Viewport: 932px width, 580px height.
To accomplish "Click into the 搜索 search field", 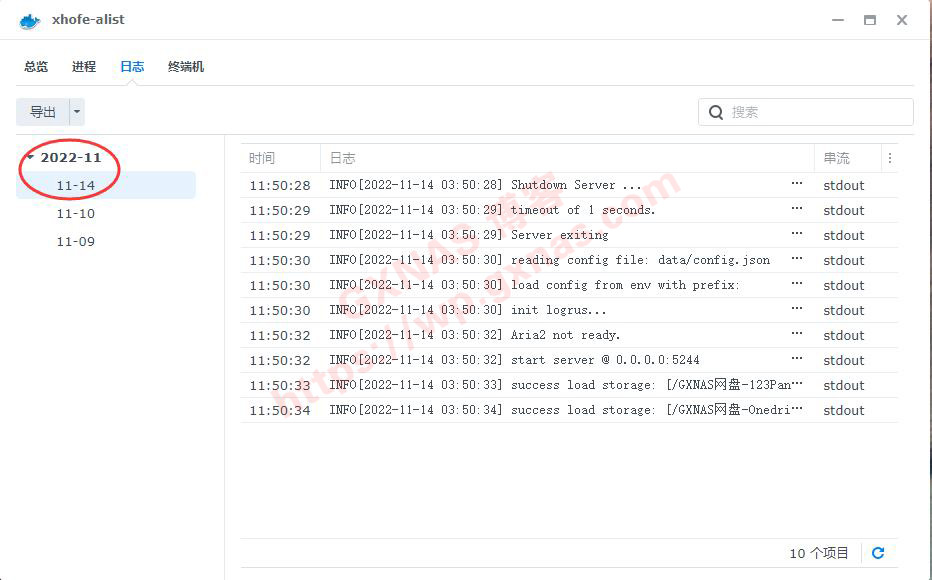I will pyautogui.click(x=815, y=112).
